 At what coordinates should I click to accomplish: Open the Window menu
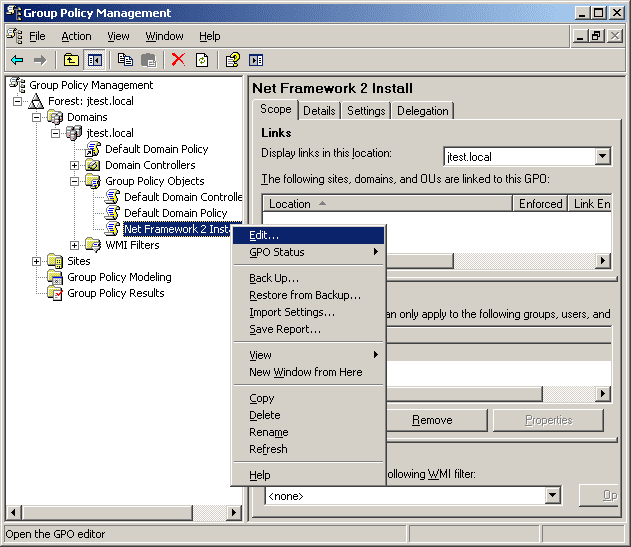164,36
